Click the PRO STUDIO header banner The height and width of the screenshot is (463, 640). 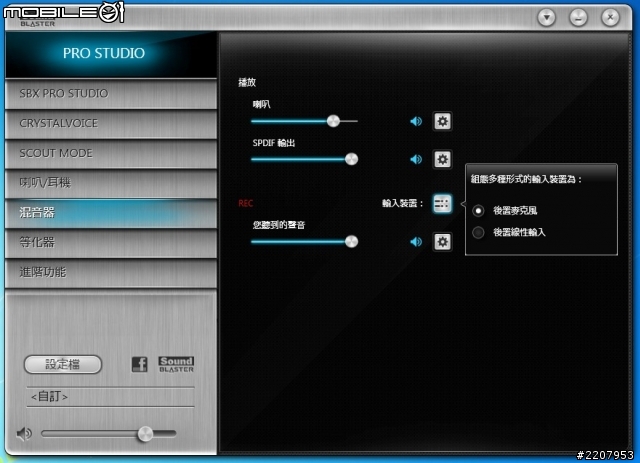111,54
